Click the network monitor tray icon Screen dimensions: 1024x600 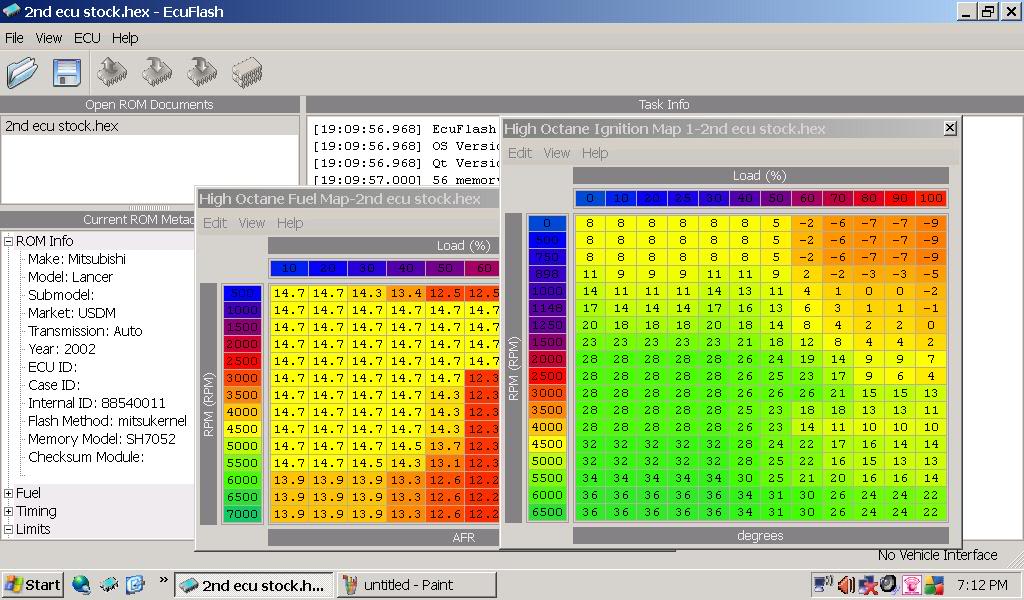coord(823,584)
